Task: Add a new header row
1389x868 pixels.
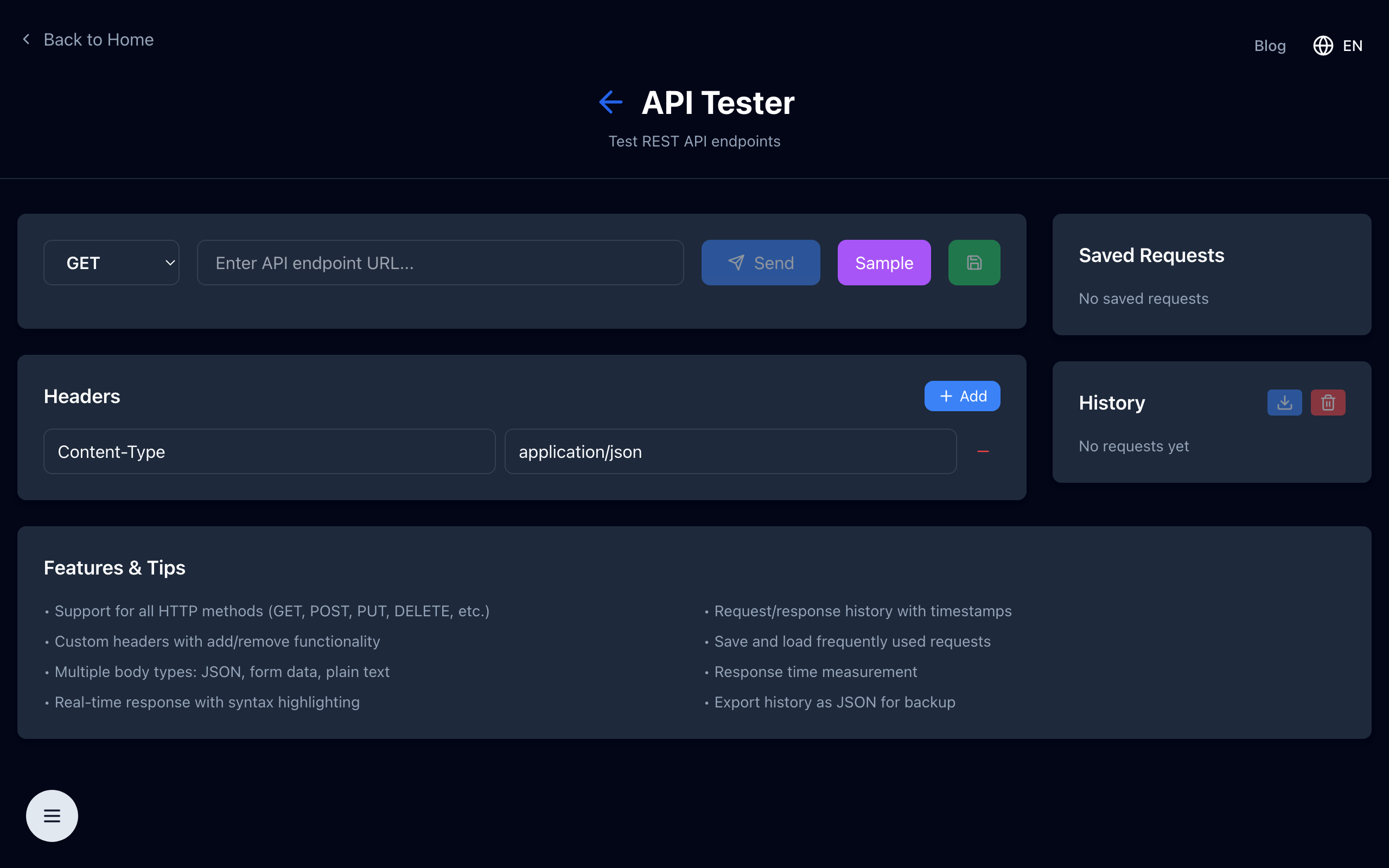Action: [962, 396]
